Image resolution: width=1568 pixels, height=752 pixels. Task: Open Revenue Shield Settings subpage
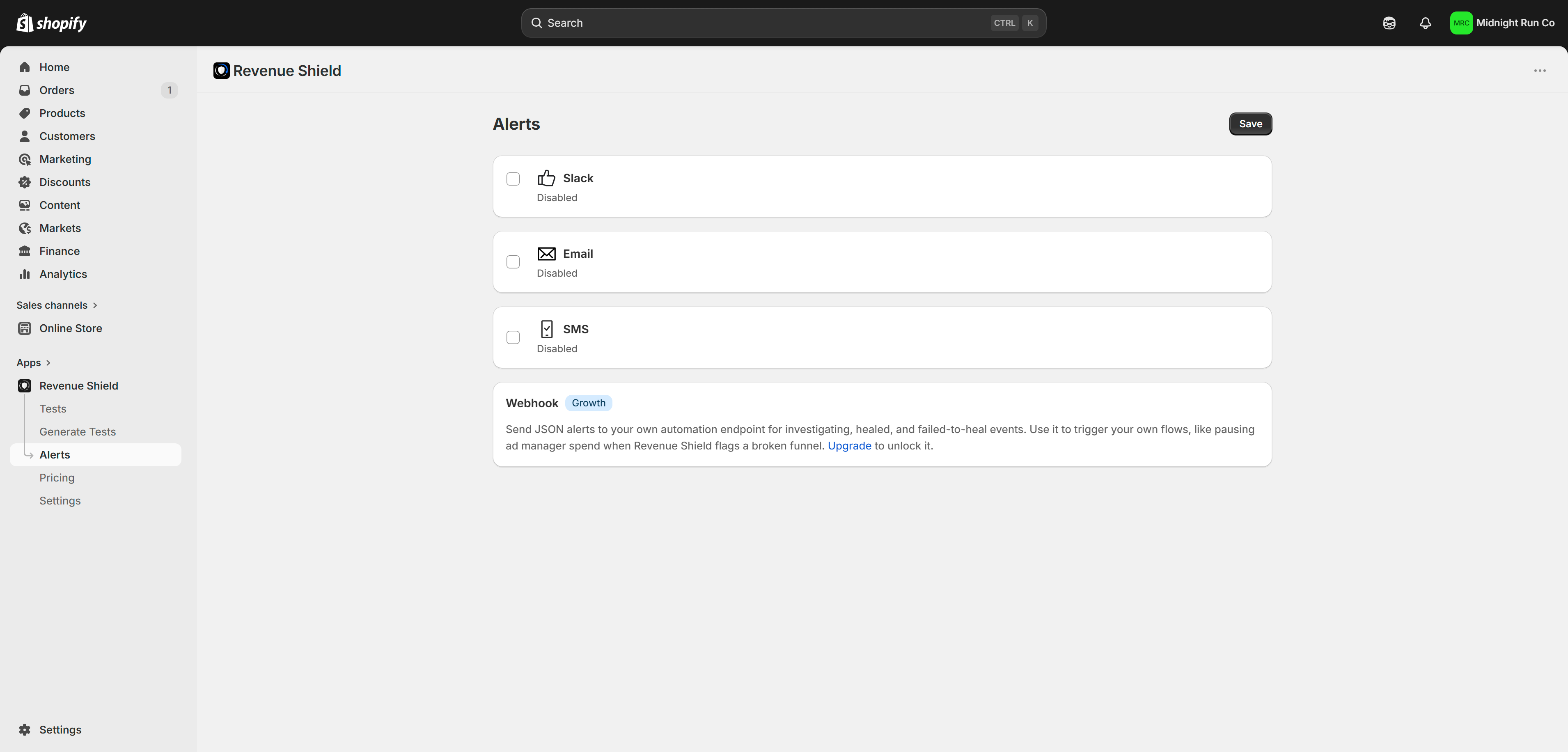click(x=96, y=500)
